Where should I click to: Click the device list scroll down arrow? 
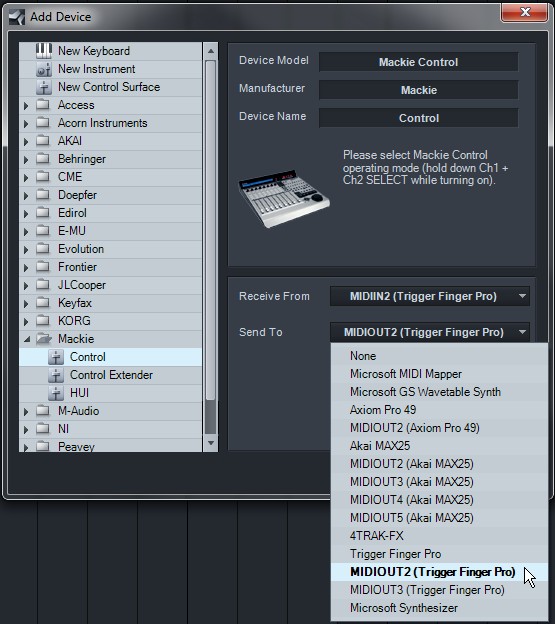click(x=211, y=443)
